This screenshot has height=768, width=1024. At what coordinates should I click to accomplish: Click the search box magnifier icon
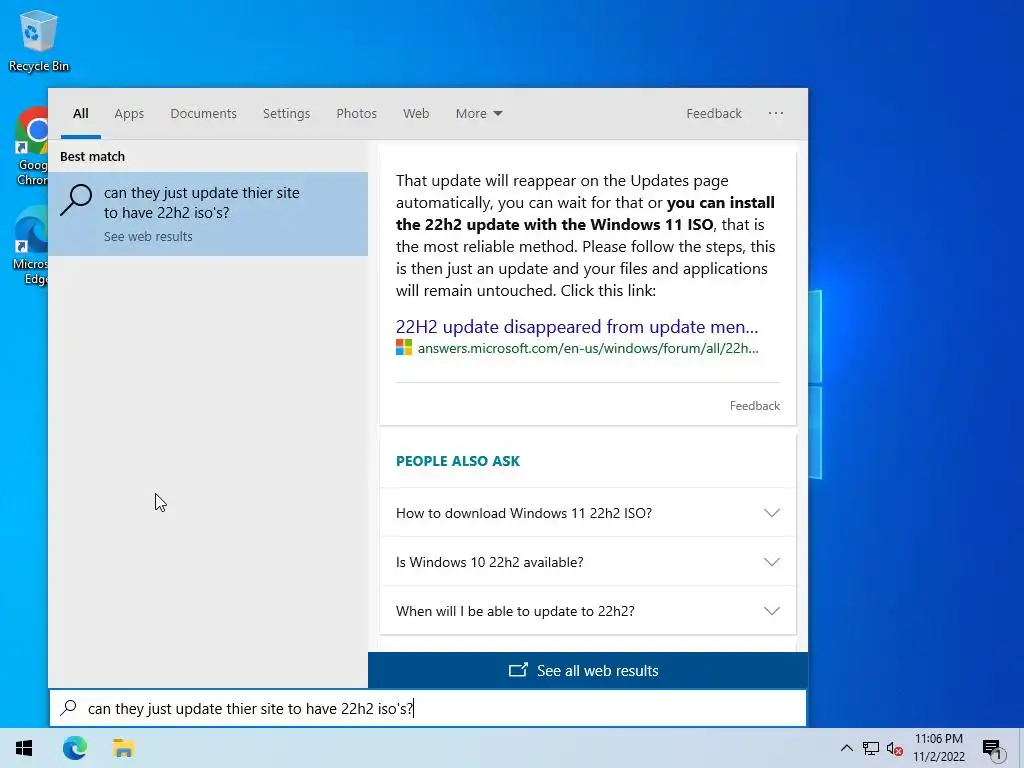[x=69, y=708]
